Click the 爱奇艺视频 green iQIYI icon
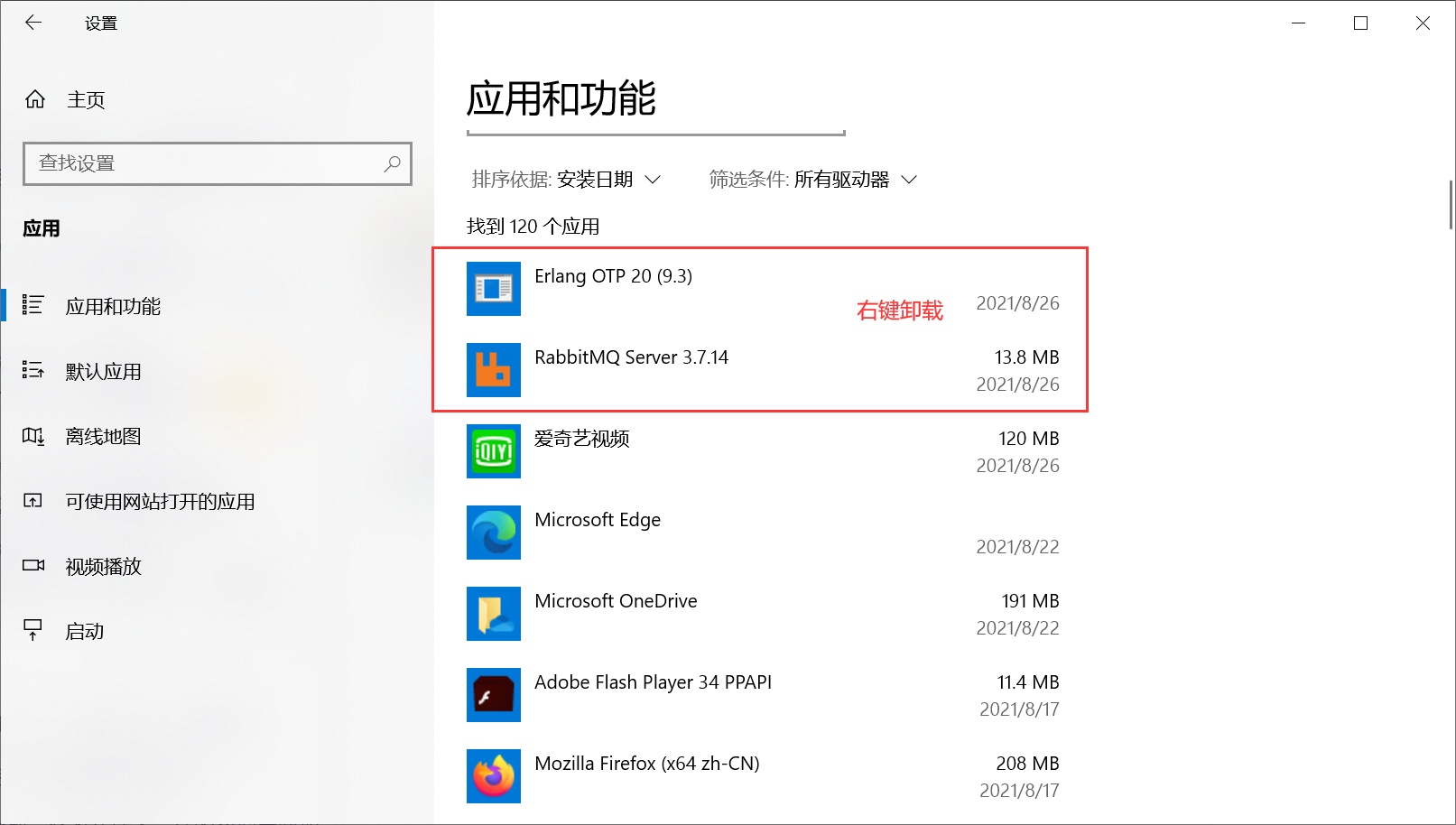Image resolution: width=1456 pixels, height=825 pixels. [494, 451]
